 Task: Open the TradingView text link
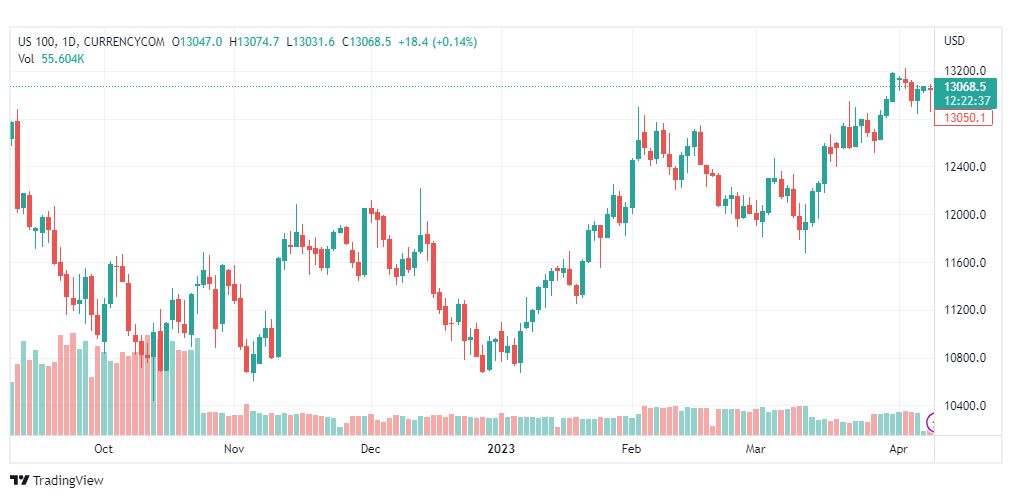[x=68, y=481]
